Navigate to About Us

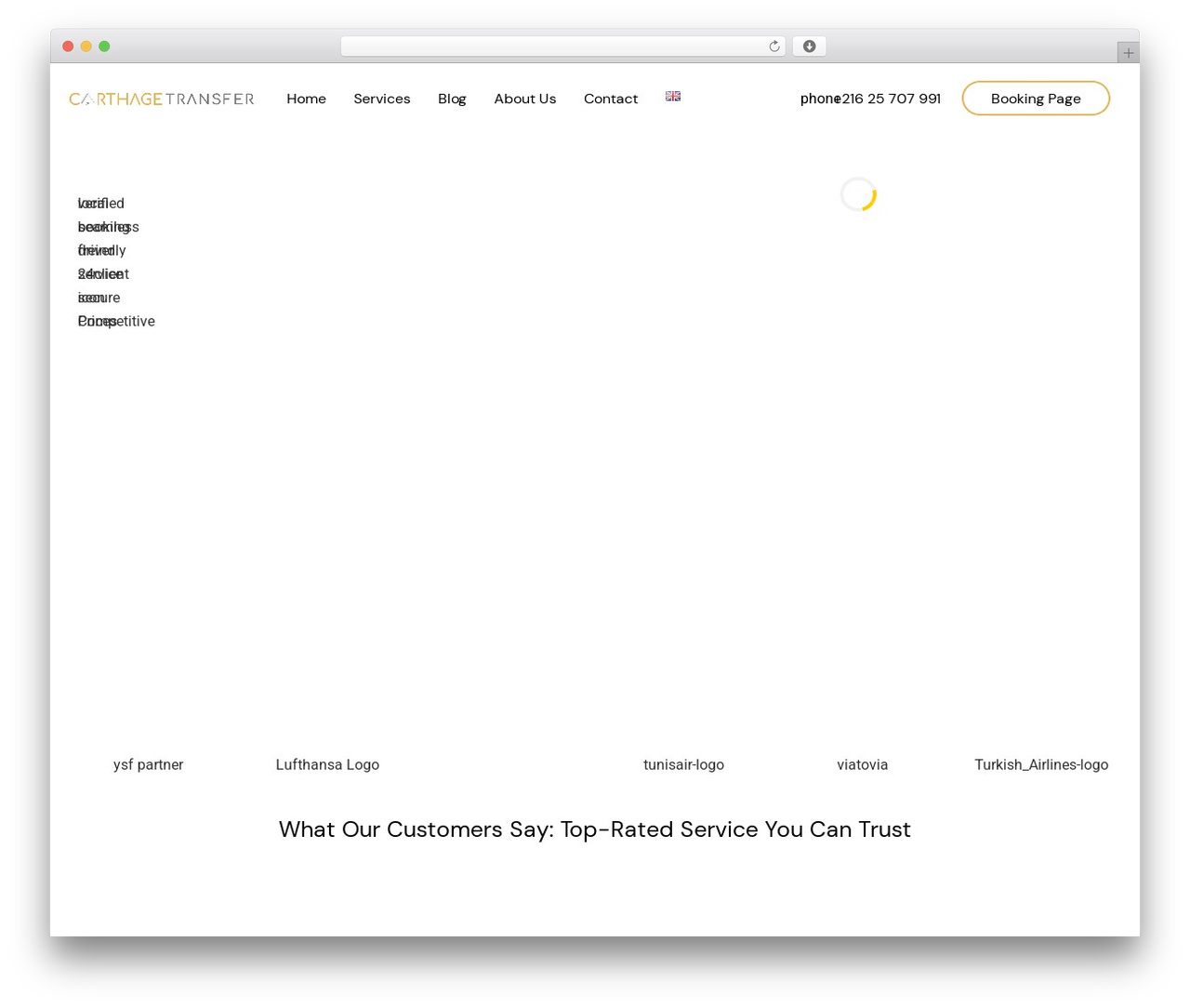[x=525, y=99]
